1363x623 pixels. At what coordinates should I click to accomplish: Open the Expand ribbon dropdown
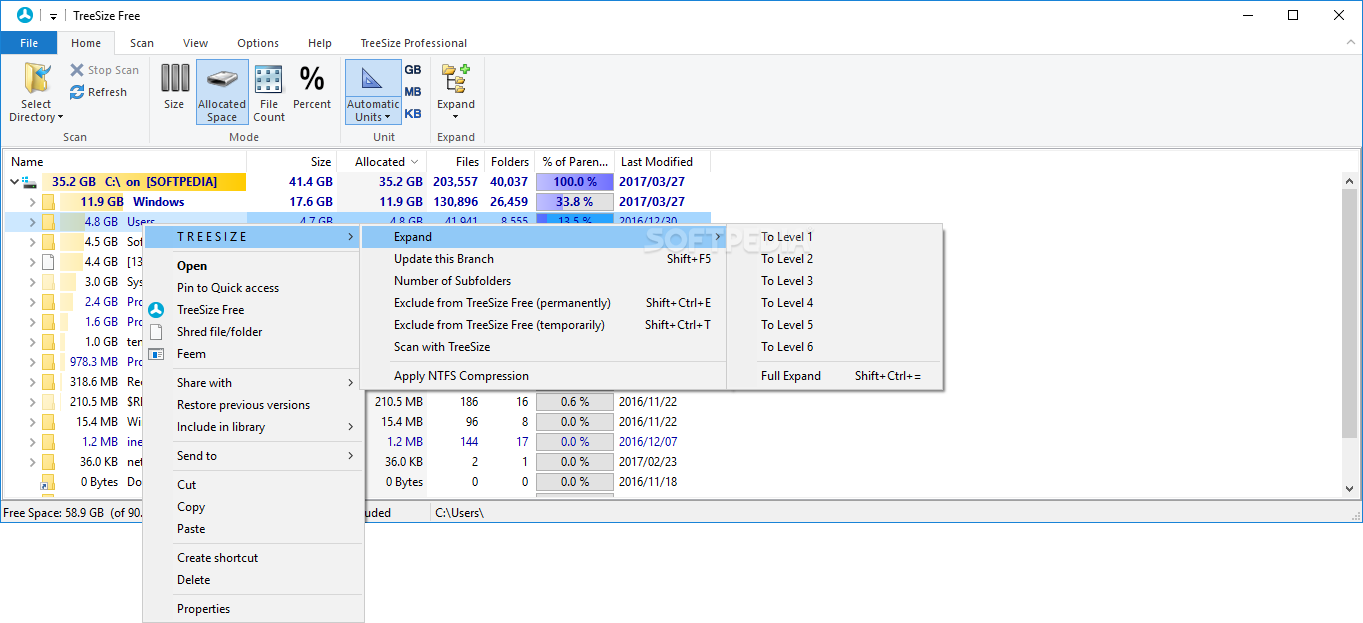point(456,92)
